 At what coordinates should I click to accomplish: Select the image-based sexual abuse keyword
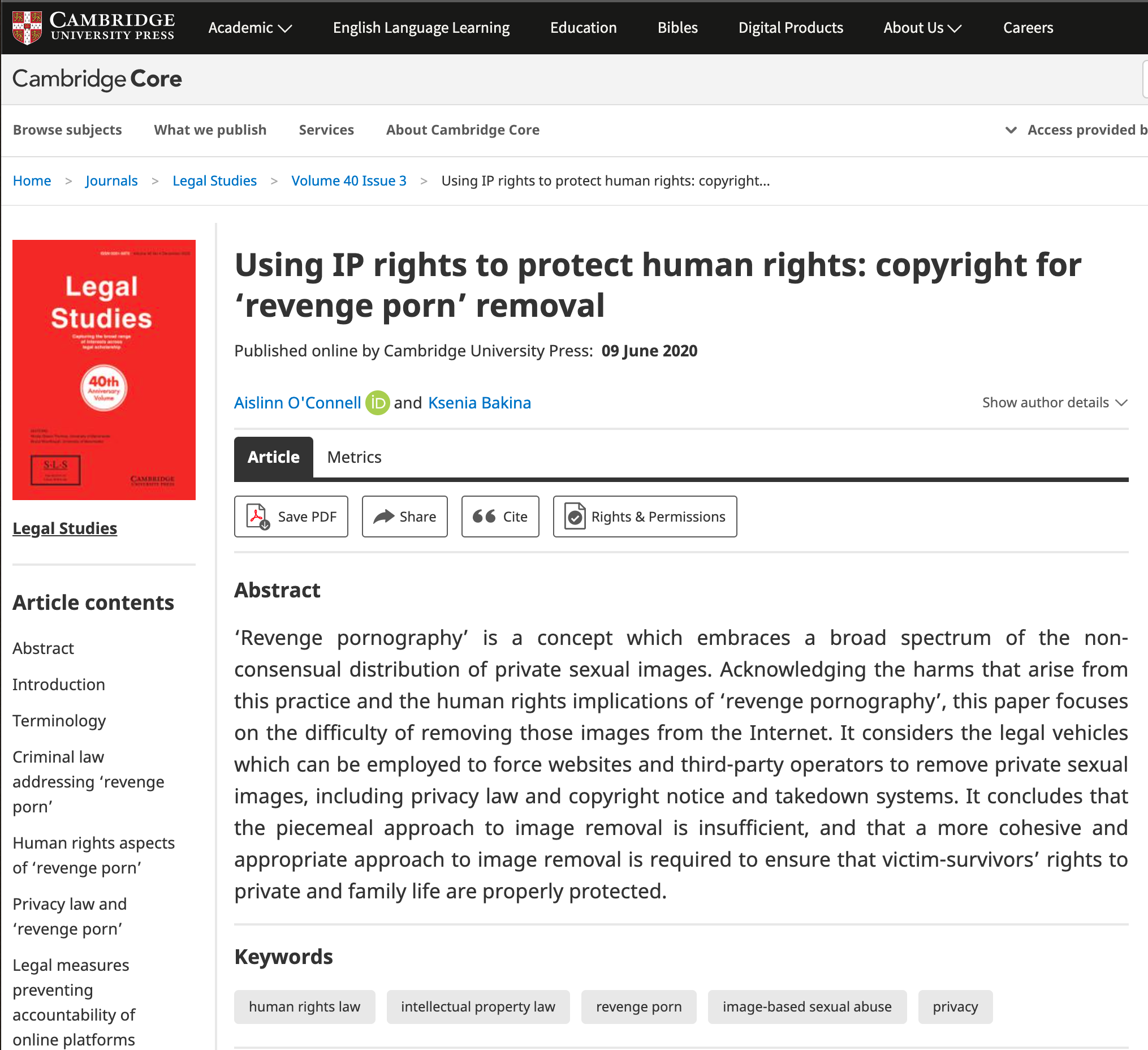(x=807, y=1006)
